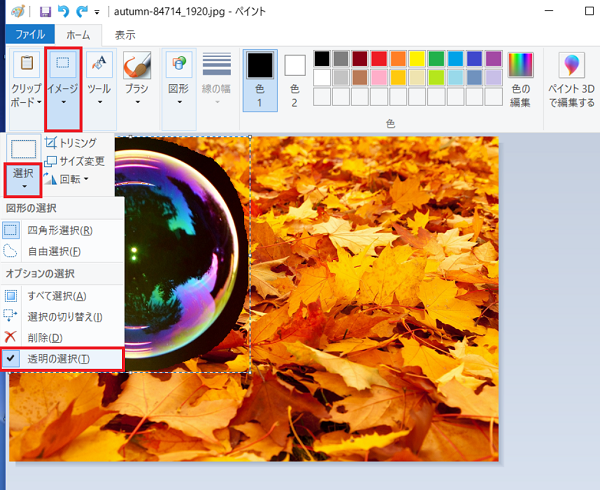The width and height of the screenshot is (600, 490).
Task: Pick the gray color swatch in top row
Action: click(341, 59)
